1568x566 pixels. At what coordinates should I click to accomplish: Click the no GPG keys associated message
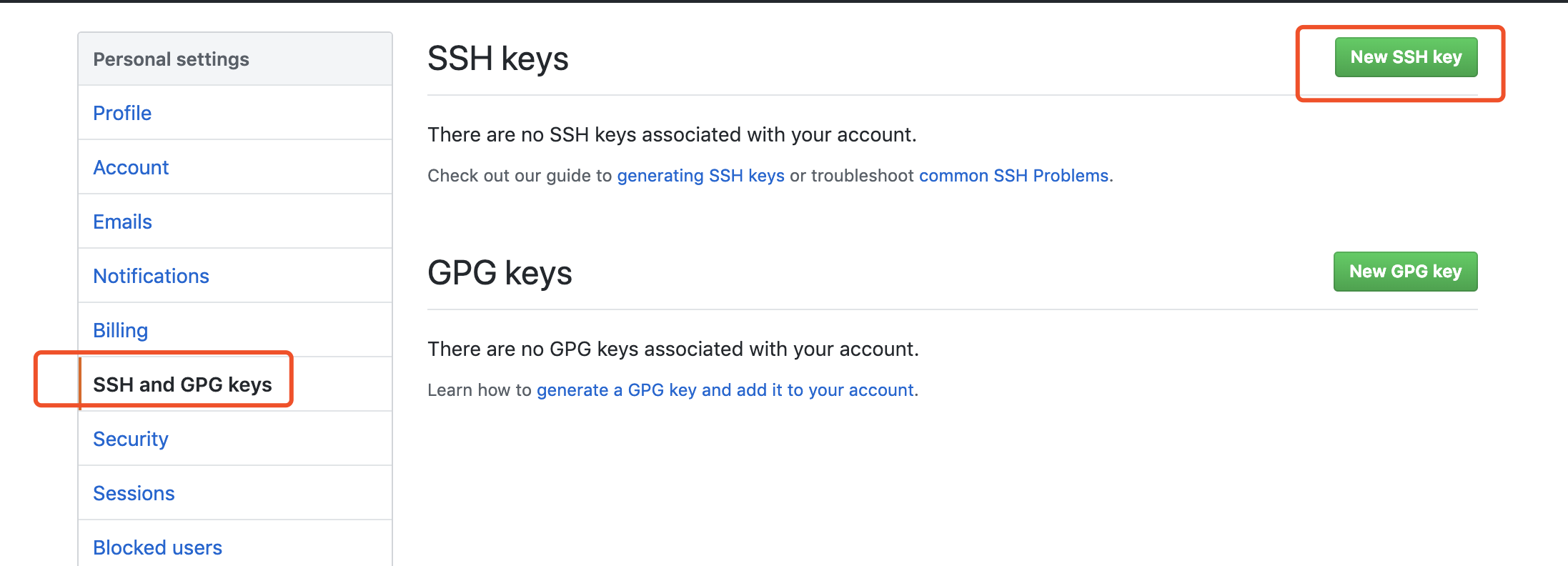[x=673, y=349]
